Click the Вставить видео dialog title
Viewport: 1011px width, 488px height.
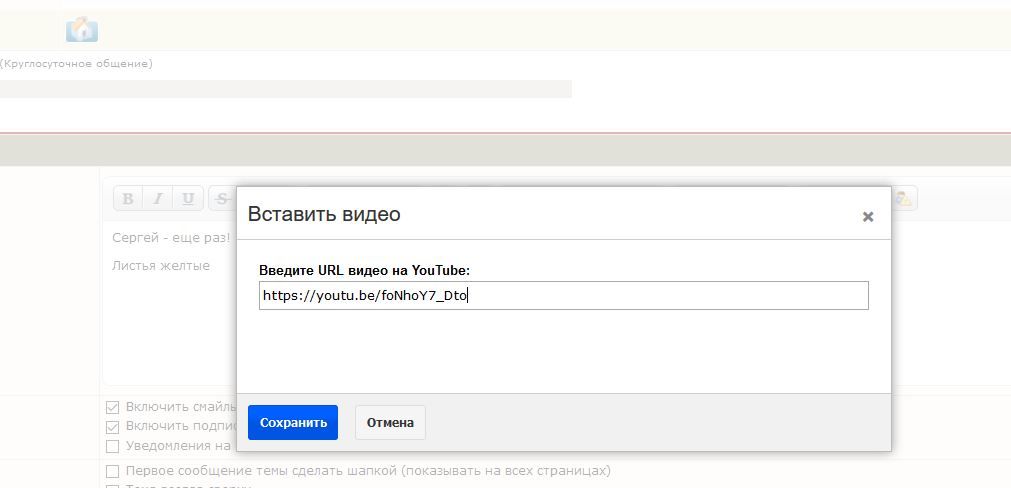(x=324, y=214)
